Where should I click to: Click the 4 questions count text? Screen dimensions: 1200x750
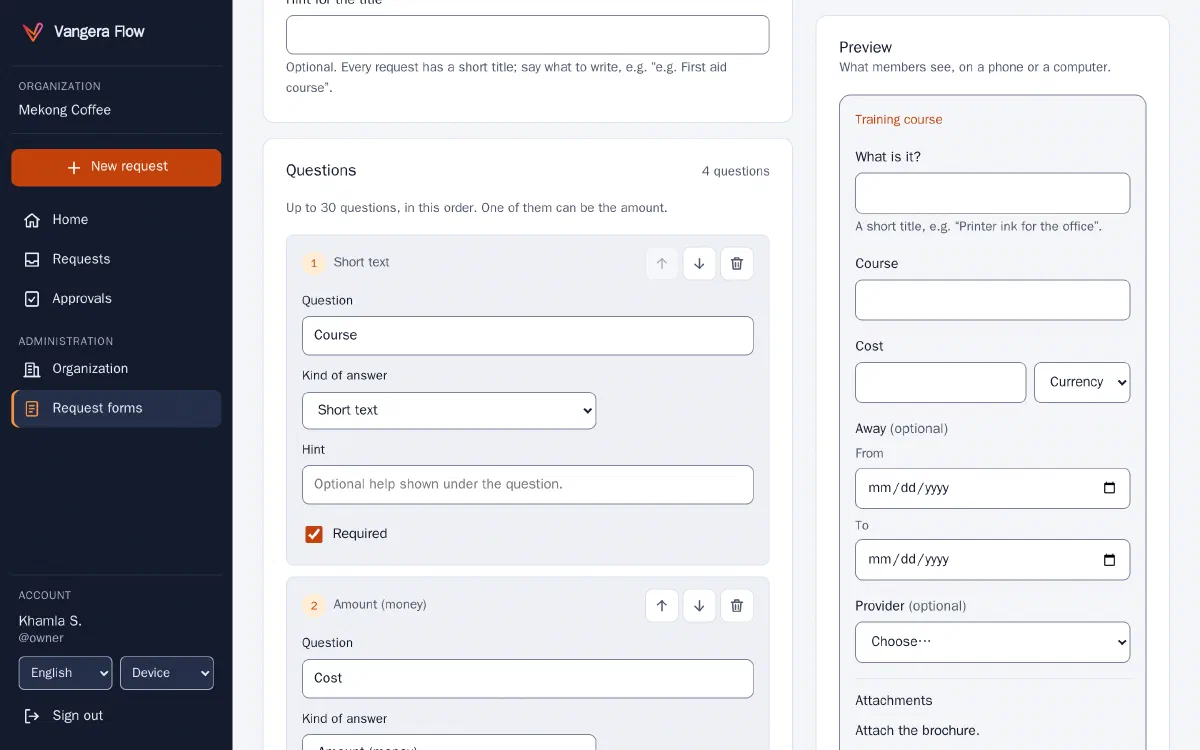(x=735, y=172)
